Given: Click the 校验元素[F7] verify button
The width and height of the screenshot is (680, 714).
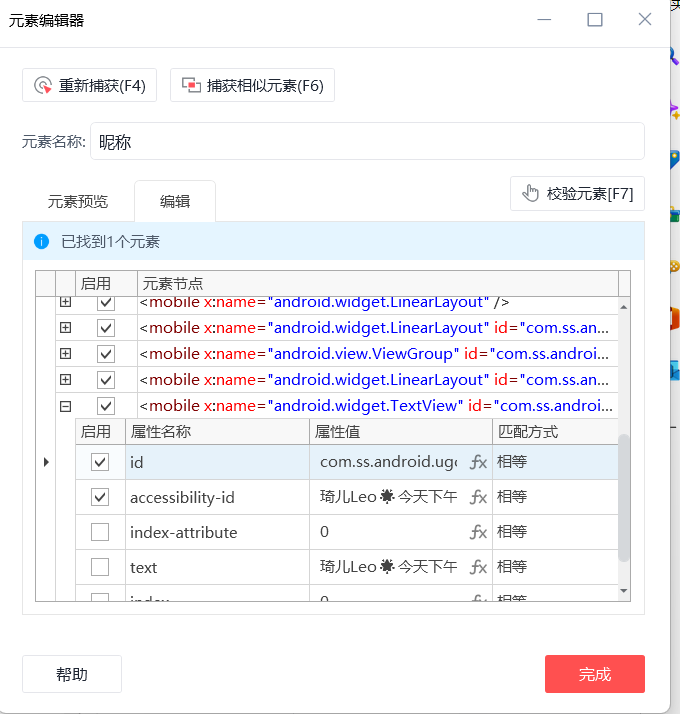Looking at the screenshot, I should click(577, 194).
